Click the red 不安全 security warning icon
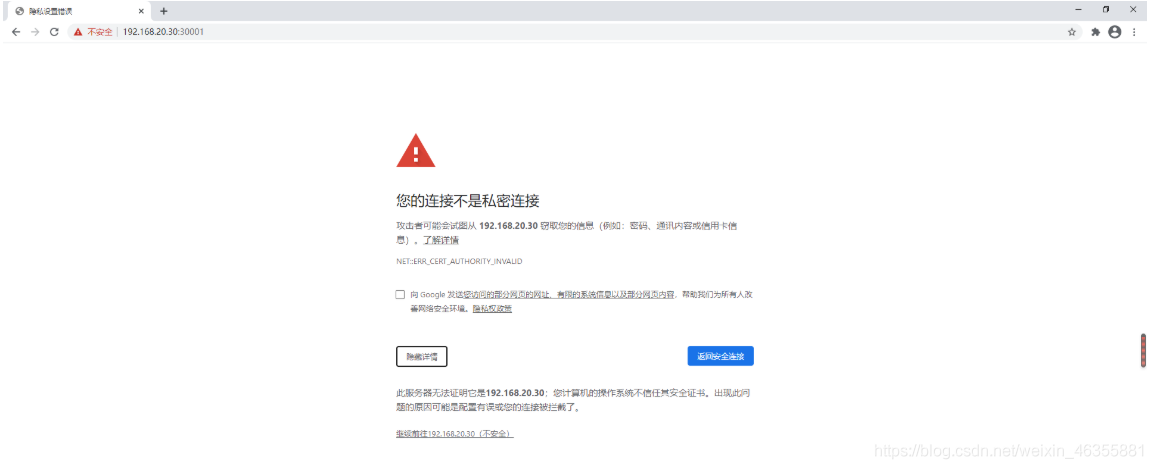This screenshot has width=1153, height=469. tap(78, 32)
